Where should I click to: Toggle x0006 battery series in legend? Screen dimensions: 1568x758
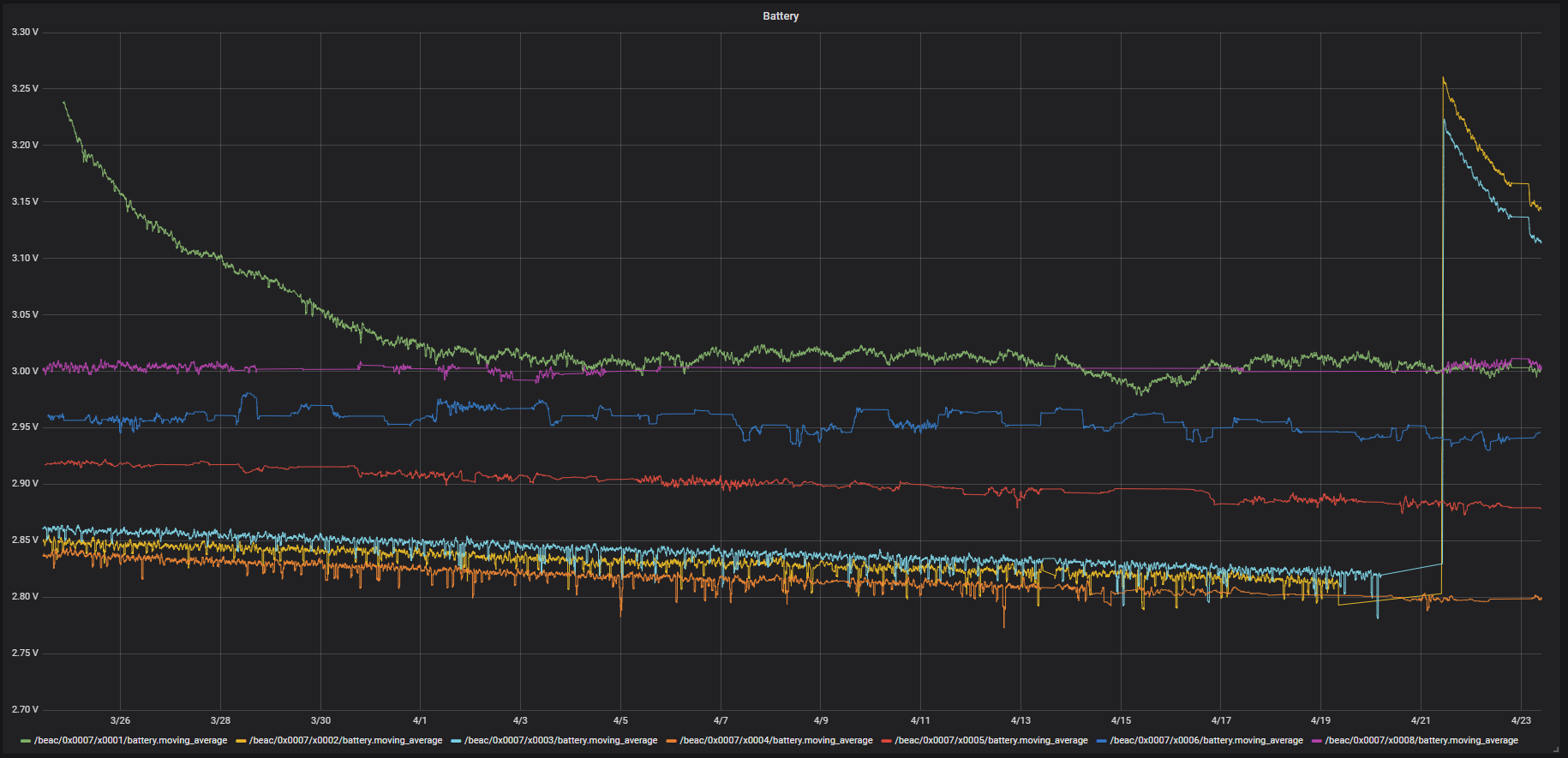(1206, 741)
